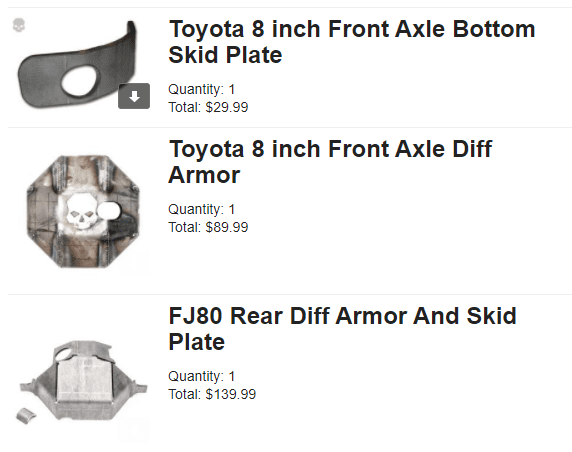Open FJ80 Rear Diff Armor And Skid Plate title

tap(343, 328)
